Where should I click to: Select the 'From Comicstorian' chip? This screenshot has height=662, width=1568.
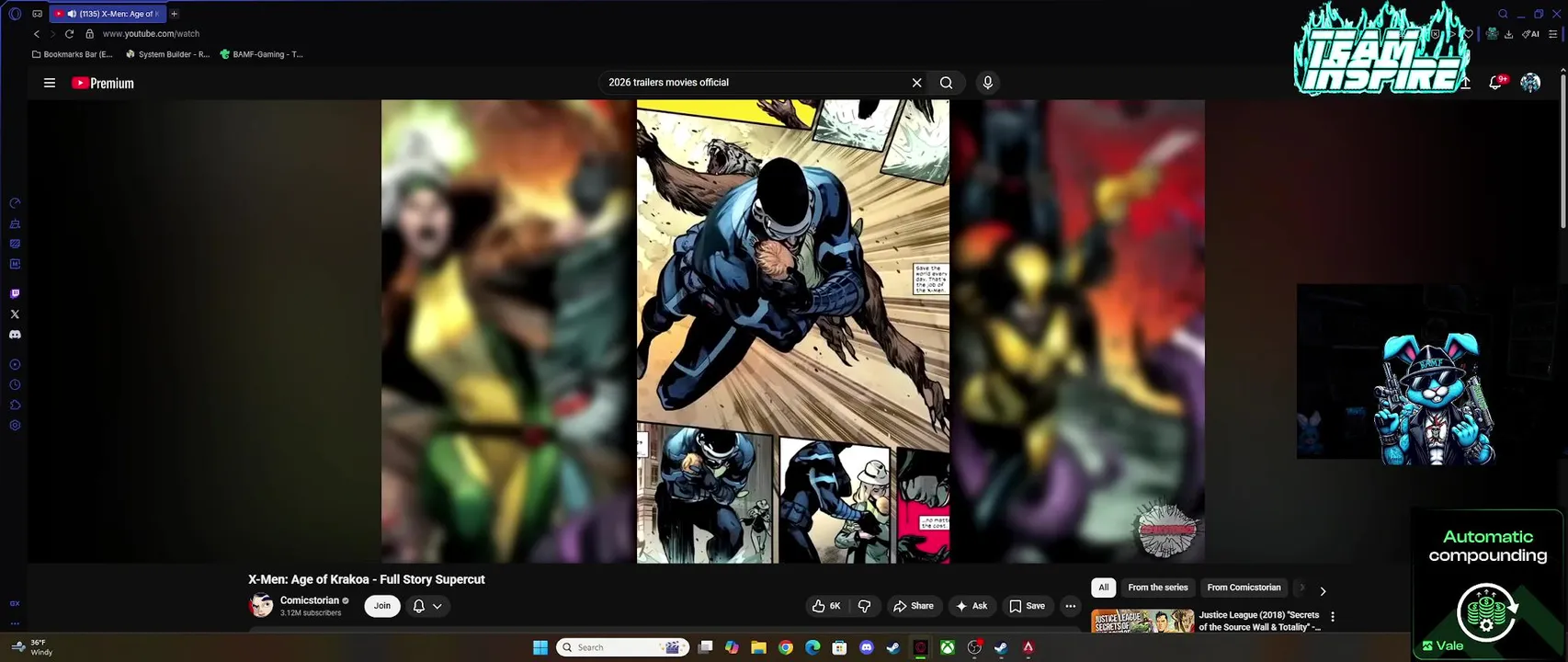pos(1244,588)
